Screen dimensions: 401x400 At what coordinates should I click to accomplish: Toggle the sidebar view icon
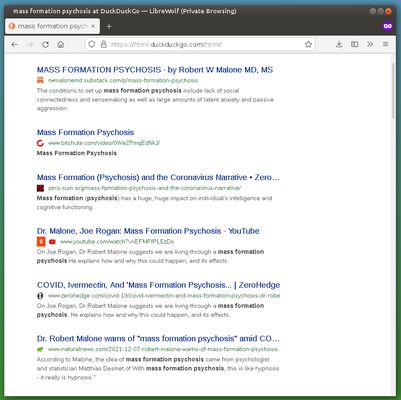355,44
